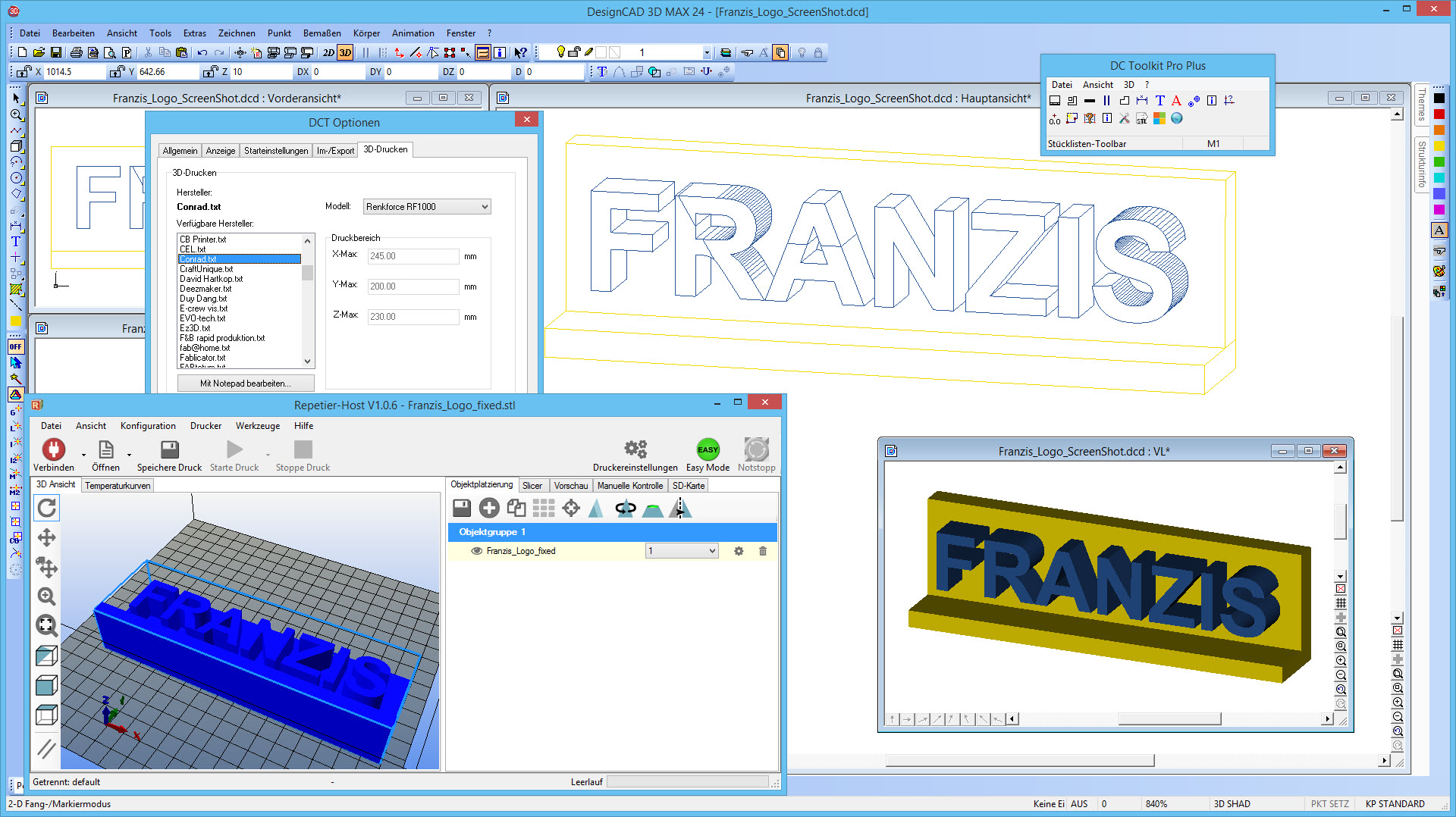The image size is (1456, 817).
Task: Click the reset view rotate icon
Action: tap(47, 509)
